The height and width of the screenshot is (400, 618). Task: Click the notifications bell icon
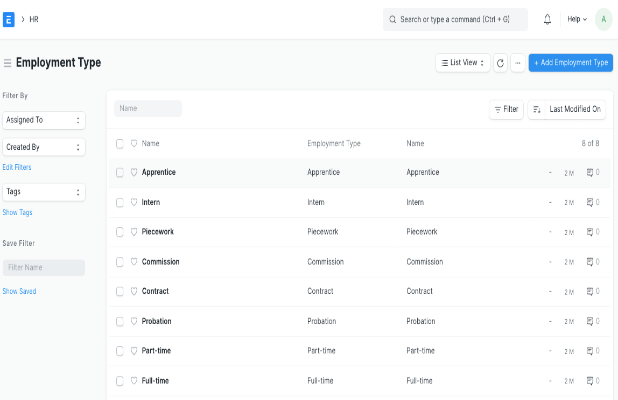pyautogui.click(x=547, y=19)
